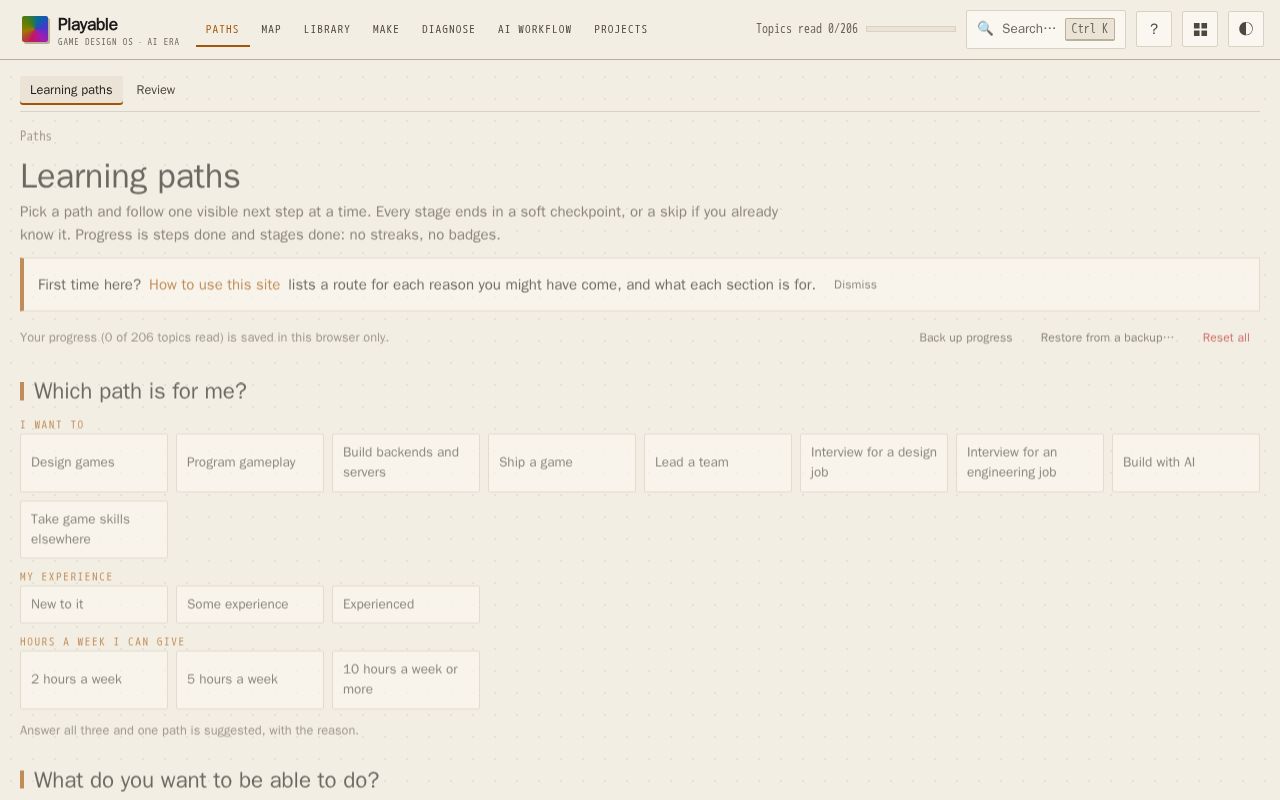The width and height of the screenshot is (1280, 800).
Task: Switch to the Make section
Action: (x=386, y=29)
